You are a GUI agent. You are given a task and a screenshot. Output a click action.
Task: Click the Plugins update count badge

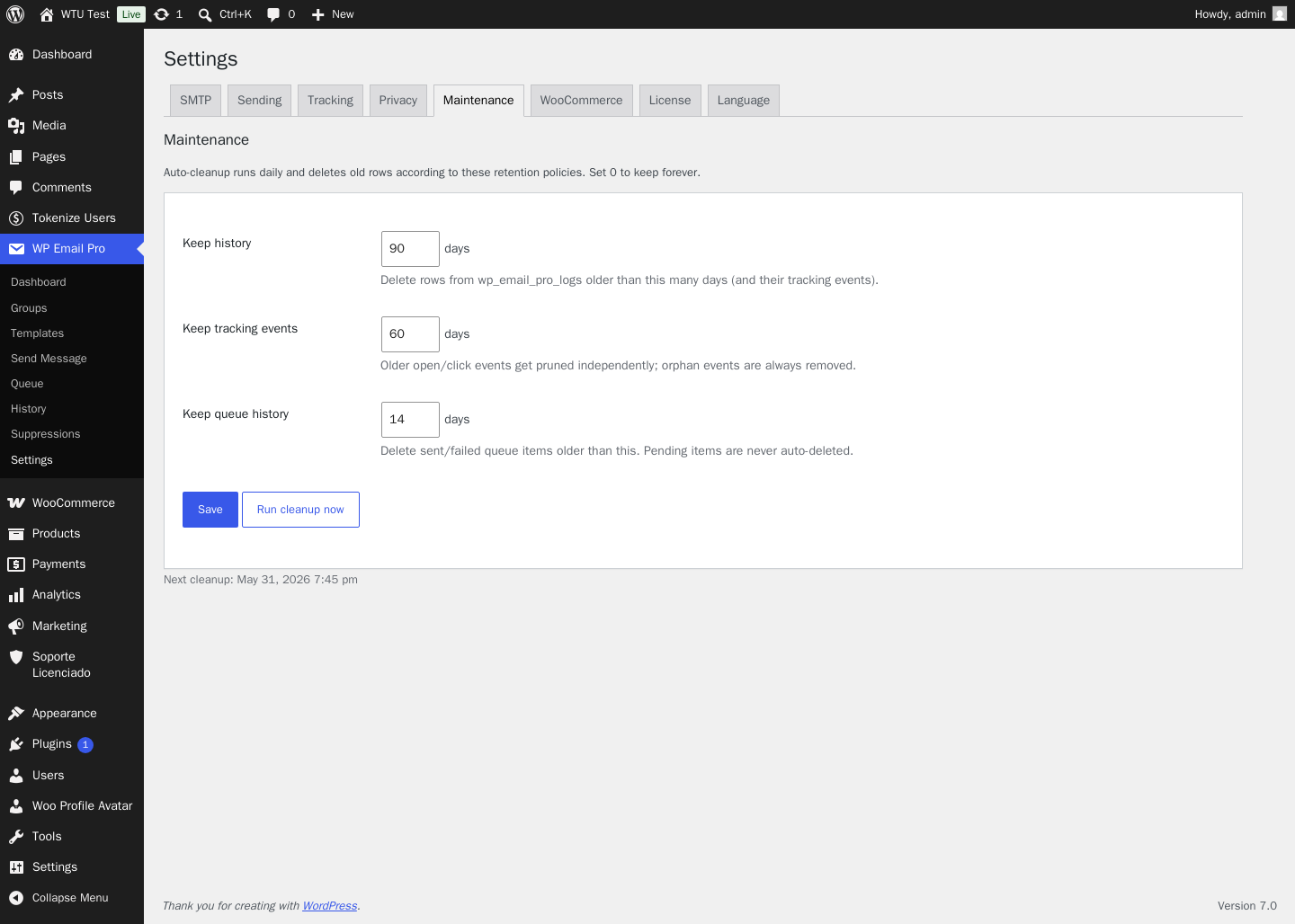pyautogui.click(x=85, y=744)
